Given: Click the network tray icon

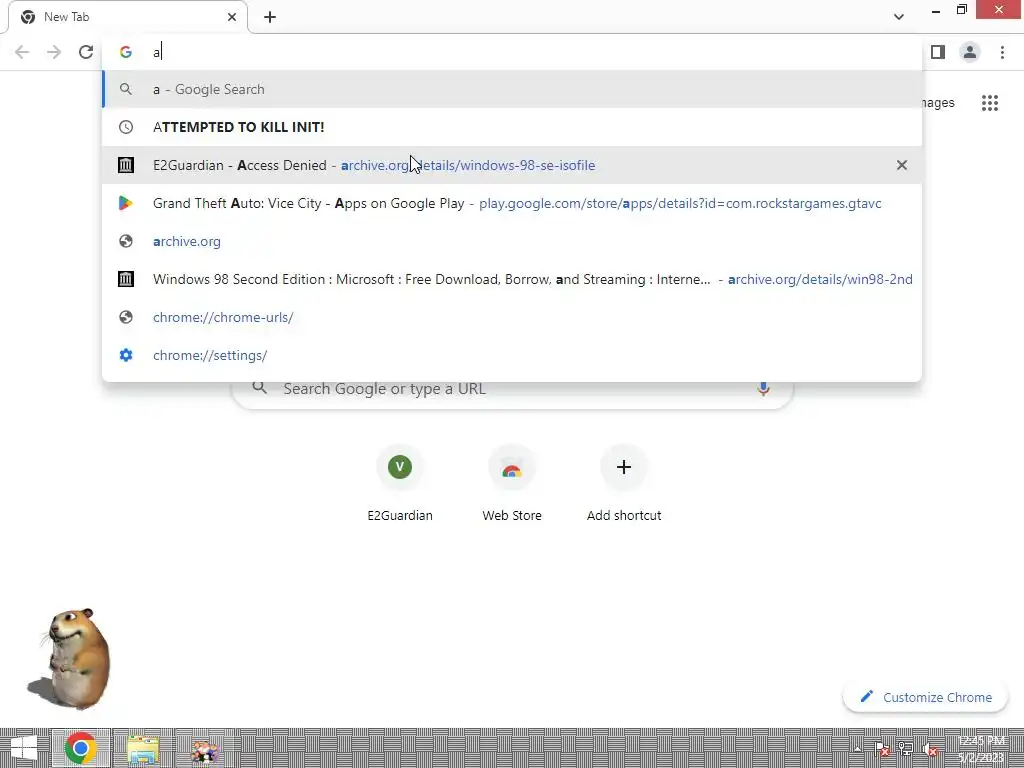Looking at the screenshot, I should (905, 749).
